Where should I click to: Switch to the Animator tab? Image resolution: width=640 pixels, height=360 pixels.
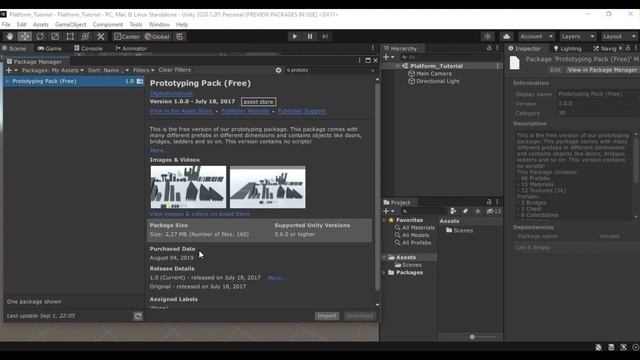[131, 48]
